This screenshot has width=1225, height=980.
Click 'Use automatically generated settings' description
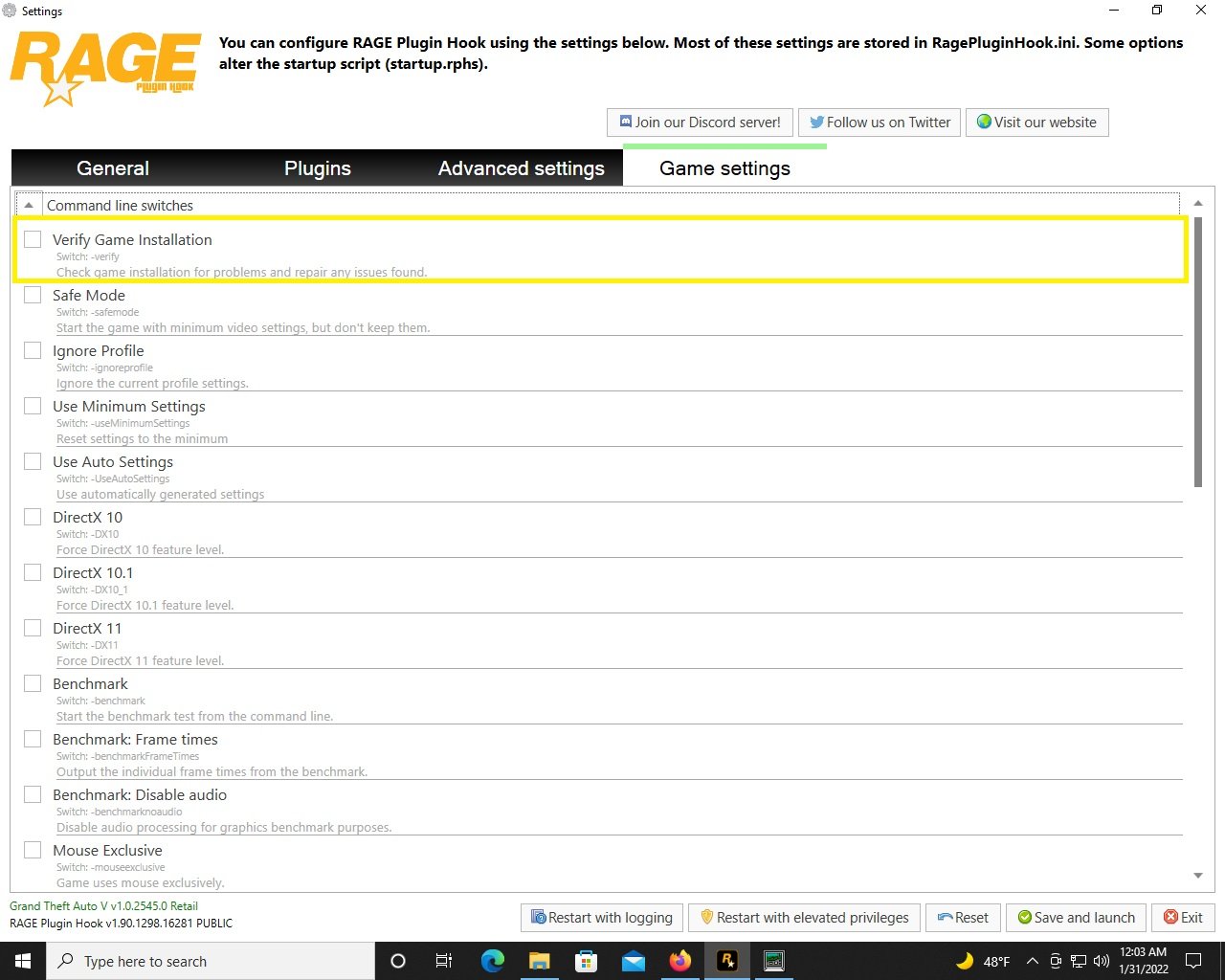click(x=160, y=495)
